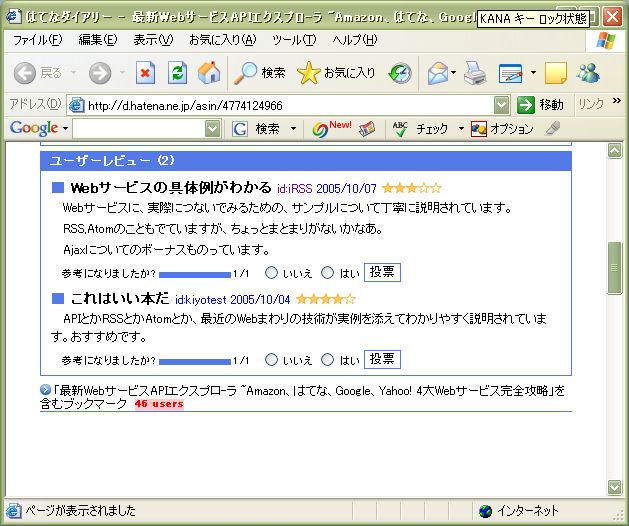The width and height of the screenshot is (629, 526).
Task: Open the 表示(V) menu
Action: (x=153, y=40)
